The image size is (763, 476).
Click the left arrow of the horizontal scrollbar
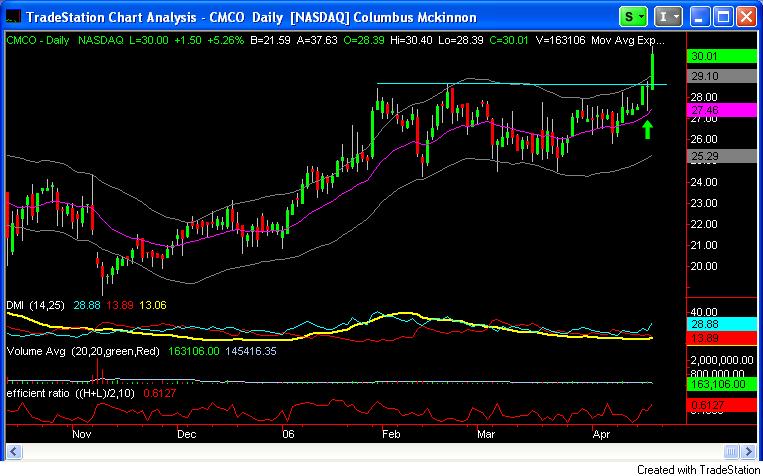tap(13, 451)
